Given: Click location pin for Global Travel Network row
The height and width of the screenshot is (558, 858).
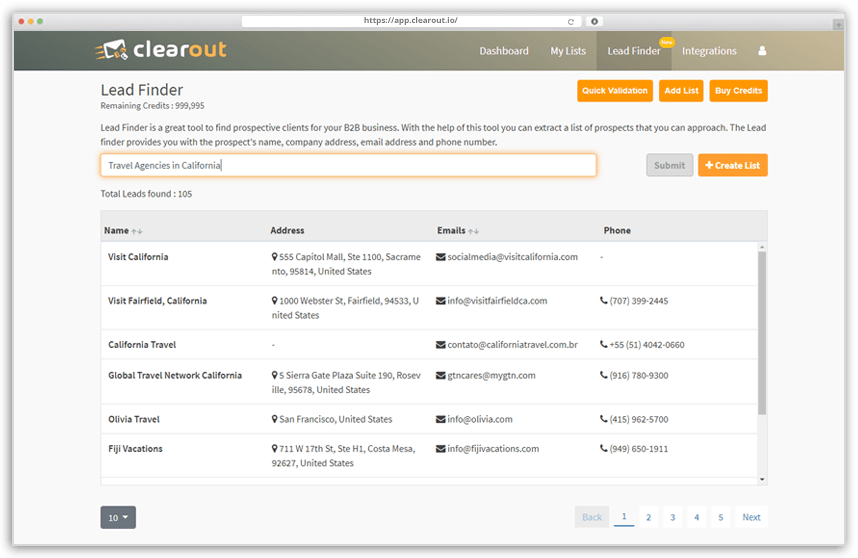Looking at the screenshot, I should click(275, 375).
